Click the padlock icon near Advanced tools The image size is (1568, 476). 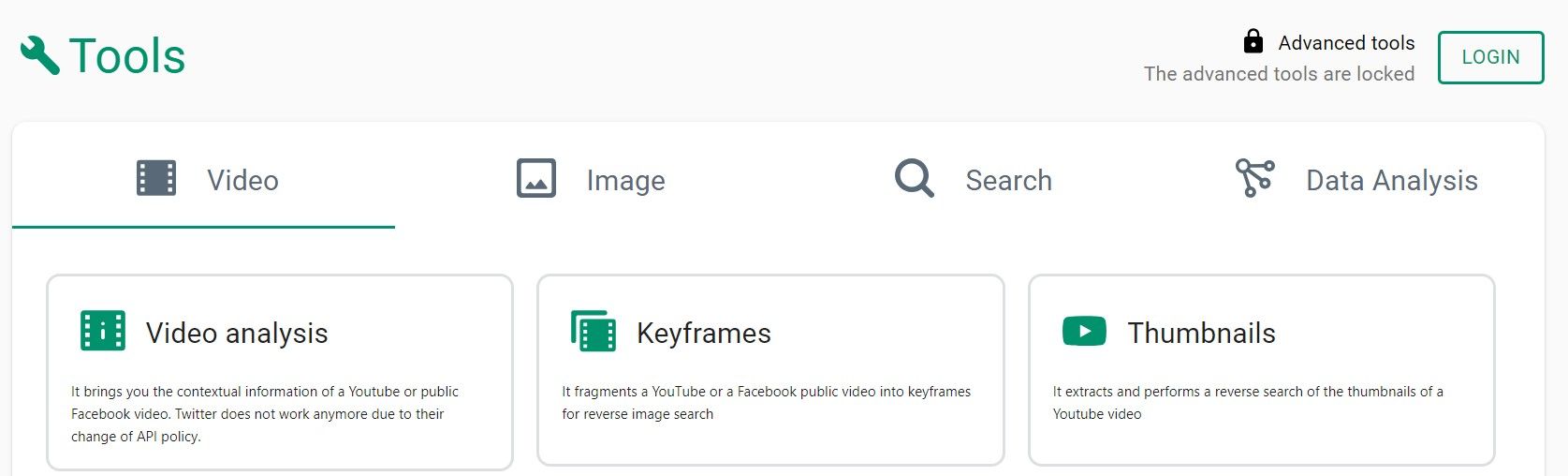pos(1253,41)
